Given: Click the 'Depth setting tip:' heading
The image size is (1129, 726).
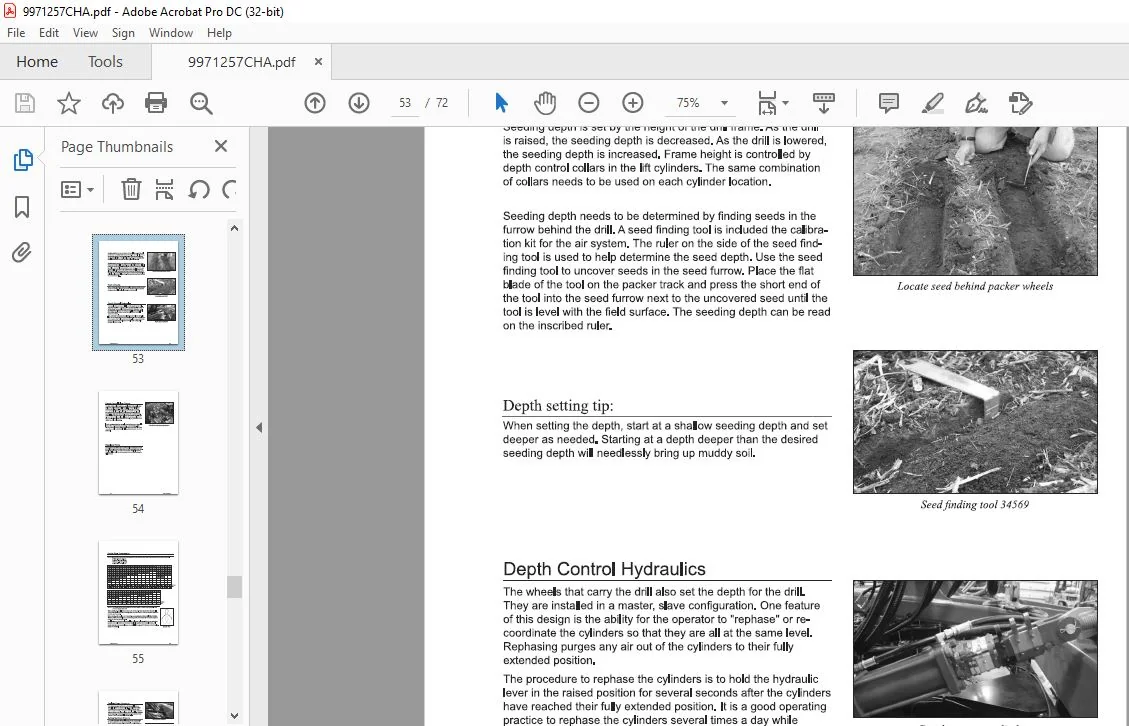Looking at the screenshot, I should pos(558,405).
